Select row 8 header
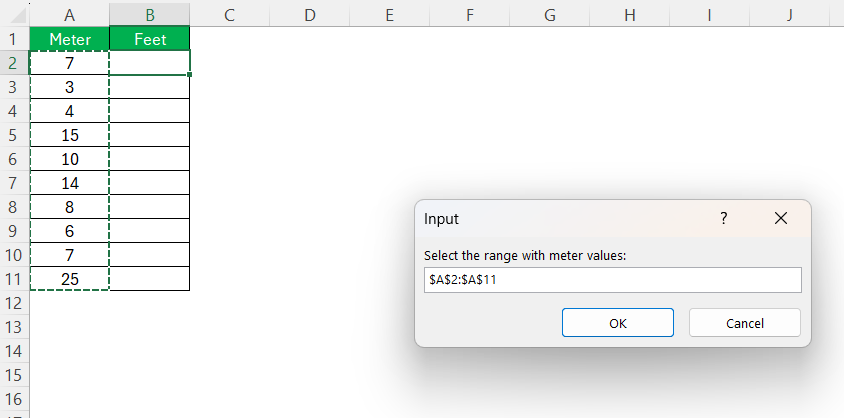This screenshot has height=418, width=844. point(15,207)
